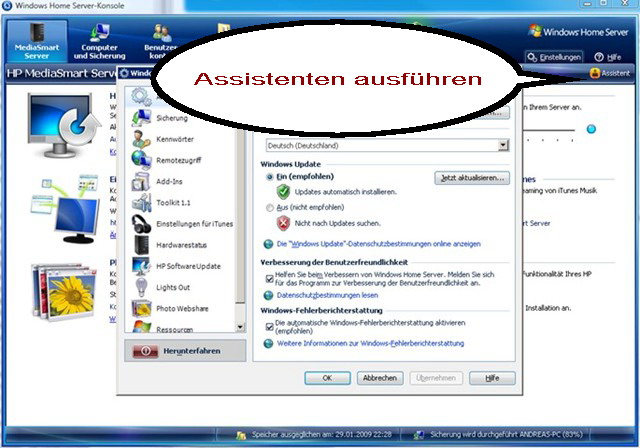The image size is (640, 448).
Task: Select the iTunes headphones icon
Action: (141, 224)
